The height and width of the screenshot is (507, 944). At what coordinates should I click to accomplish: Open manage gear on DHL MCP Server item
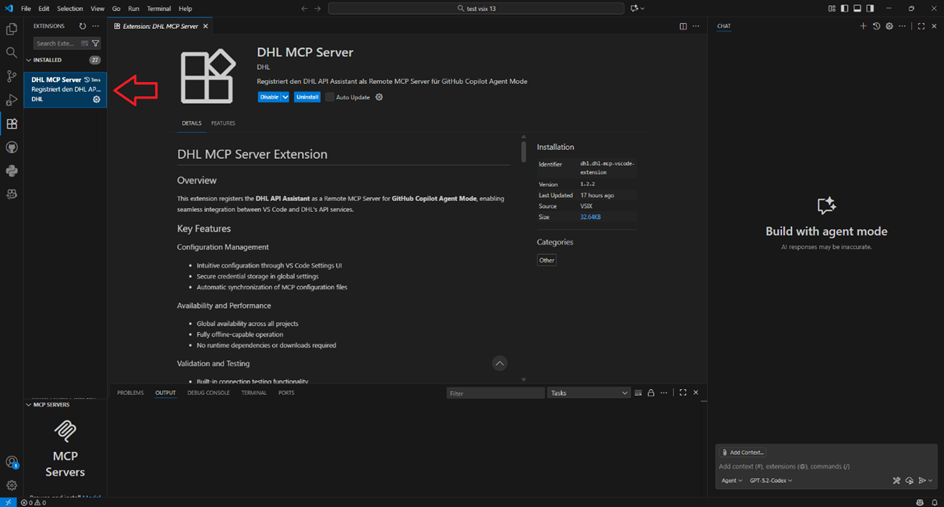pyautogui.click(x=96, y=99)
